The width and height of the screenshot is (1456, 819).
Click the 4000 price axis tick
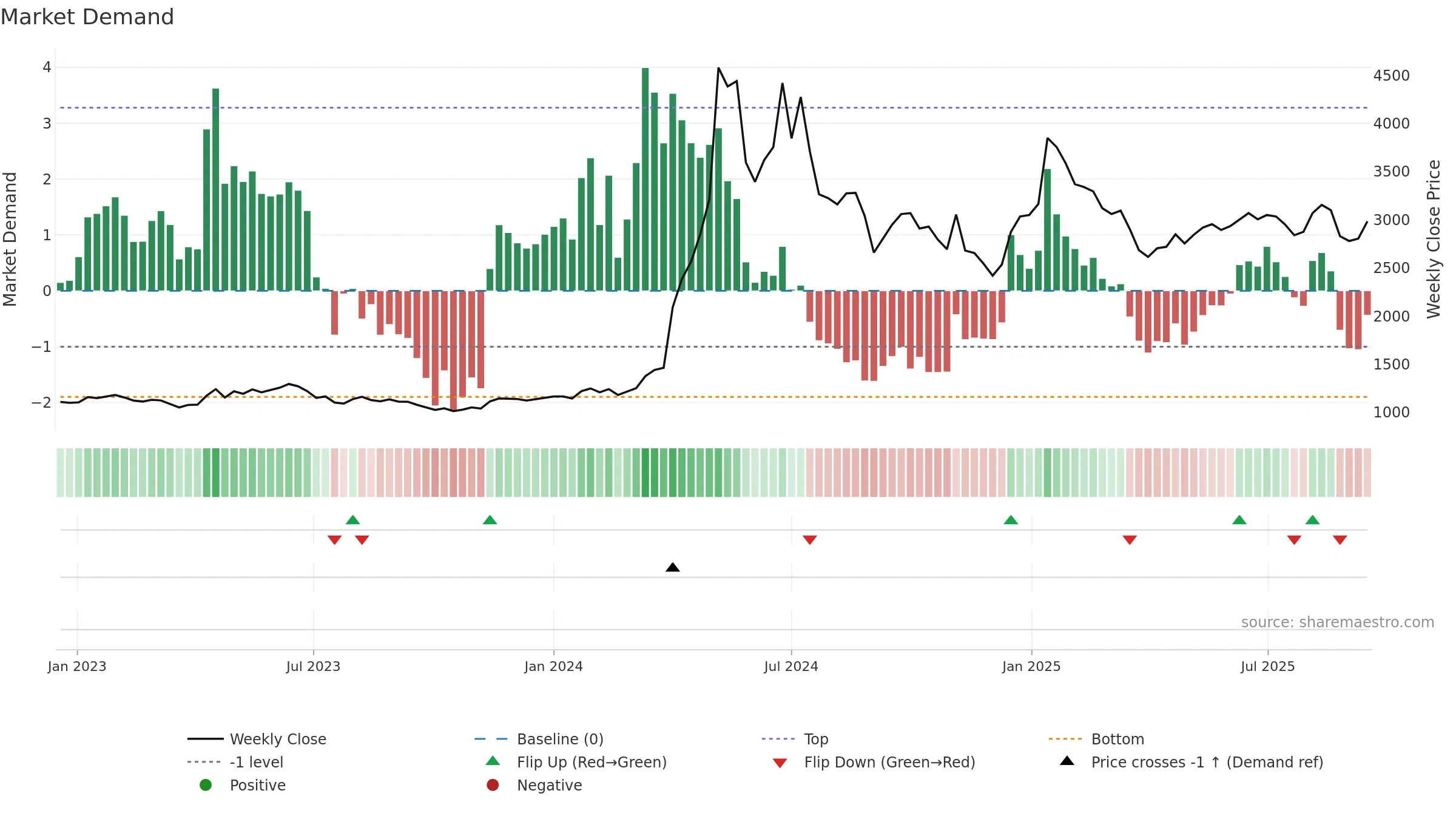pyautogui.click(x=1392, y=124)
